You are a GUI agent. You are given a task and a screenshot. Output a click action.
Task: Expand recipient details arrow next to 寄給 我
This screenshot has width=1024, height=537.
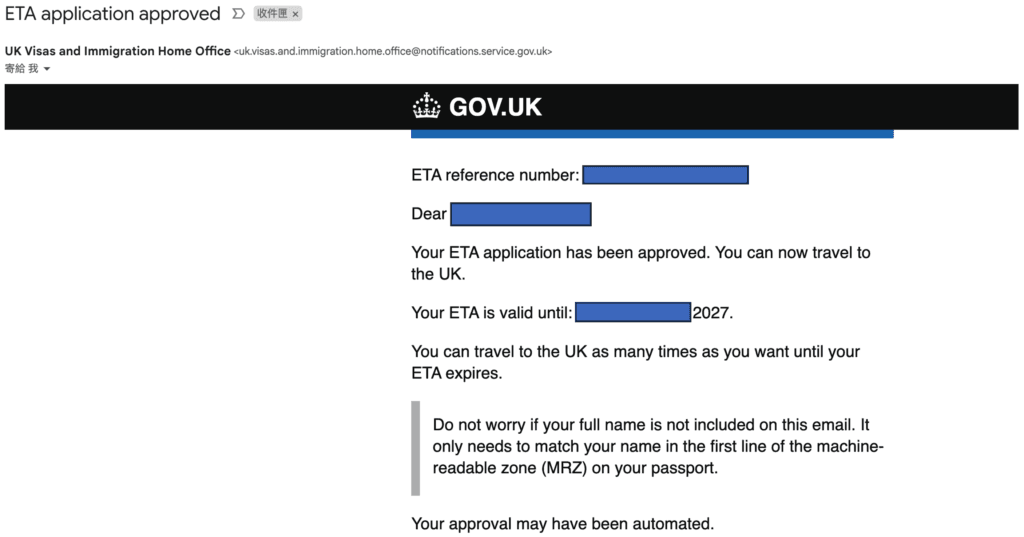click(x=46, y=69)
